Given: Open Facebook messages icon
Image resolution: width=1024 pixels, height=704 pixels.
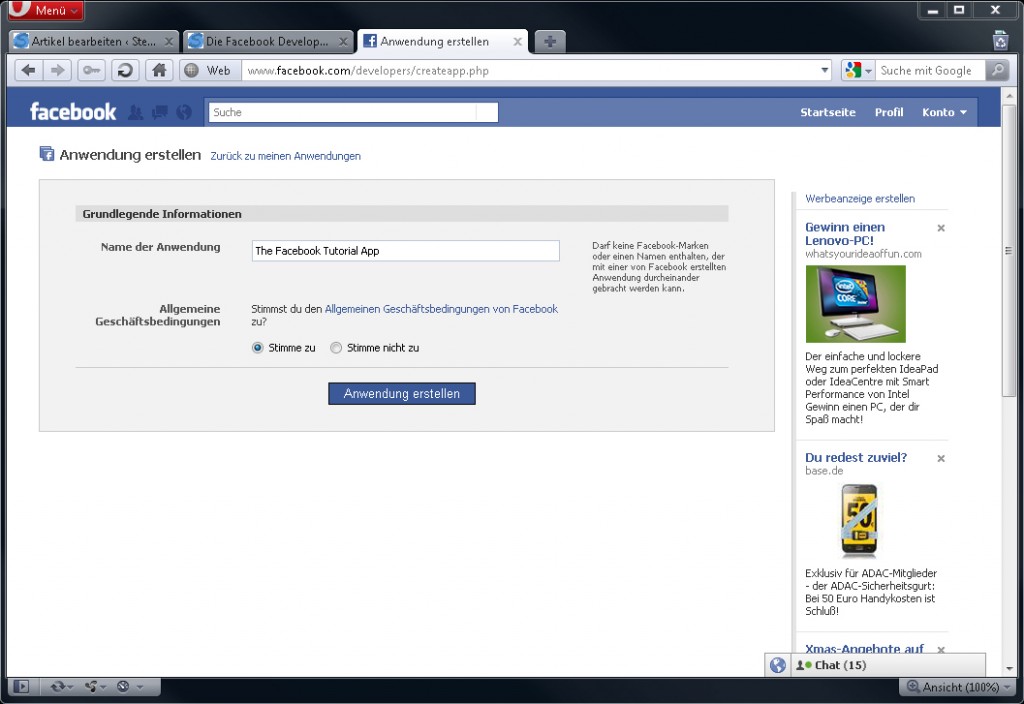Looking at the screenshot, I should (x=159, y=112).
